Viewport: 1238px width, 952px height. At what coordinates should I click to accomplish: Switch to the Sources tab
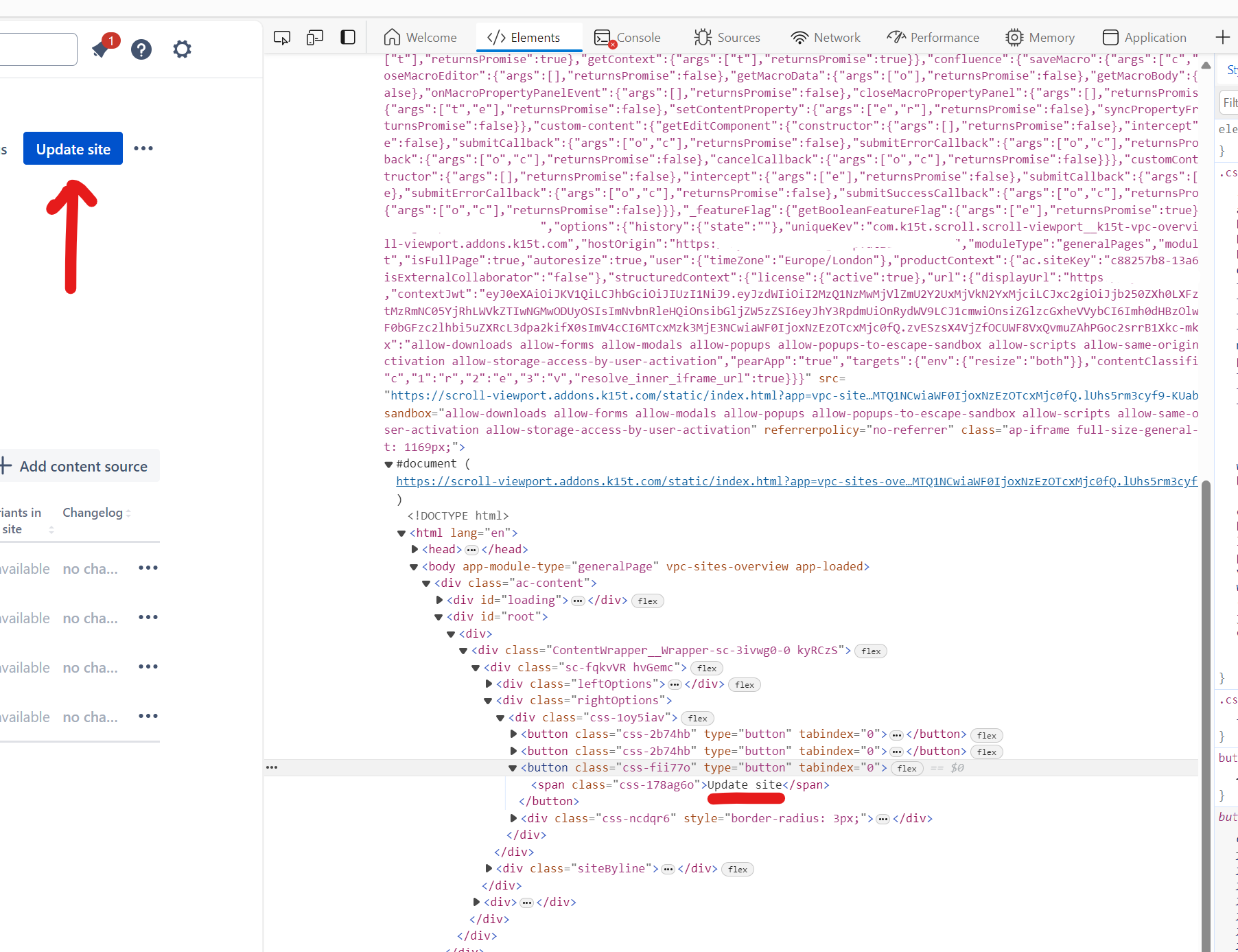coord(727,38)
